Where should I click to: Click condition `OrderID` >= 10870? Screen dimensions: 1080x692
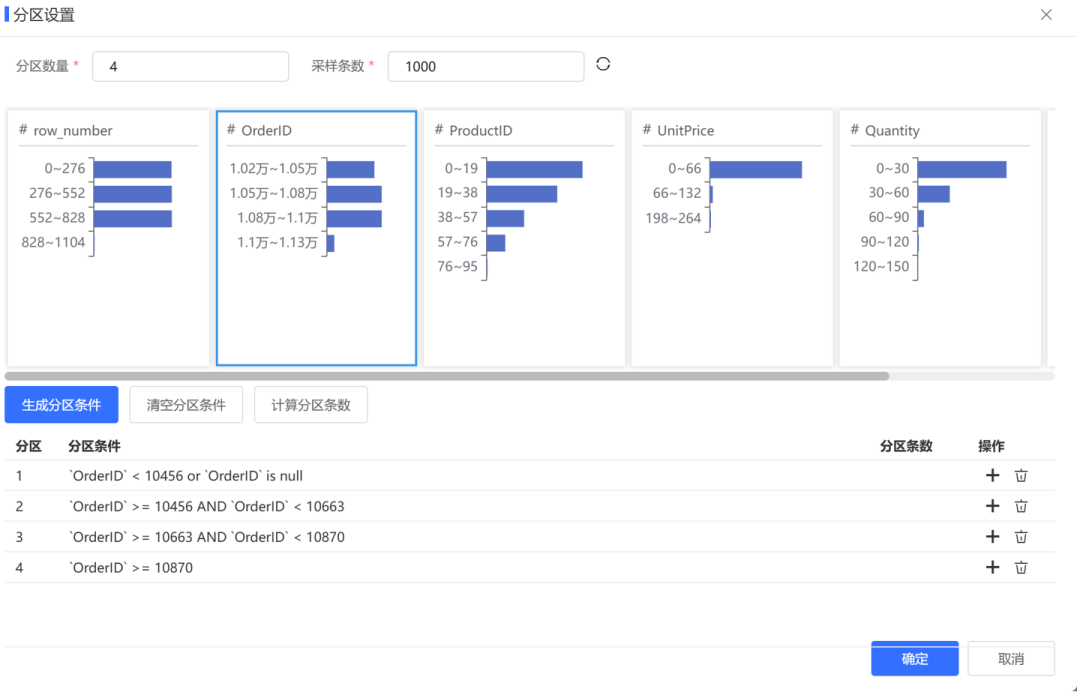(x=131, y=568)
